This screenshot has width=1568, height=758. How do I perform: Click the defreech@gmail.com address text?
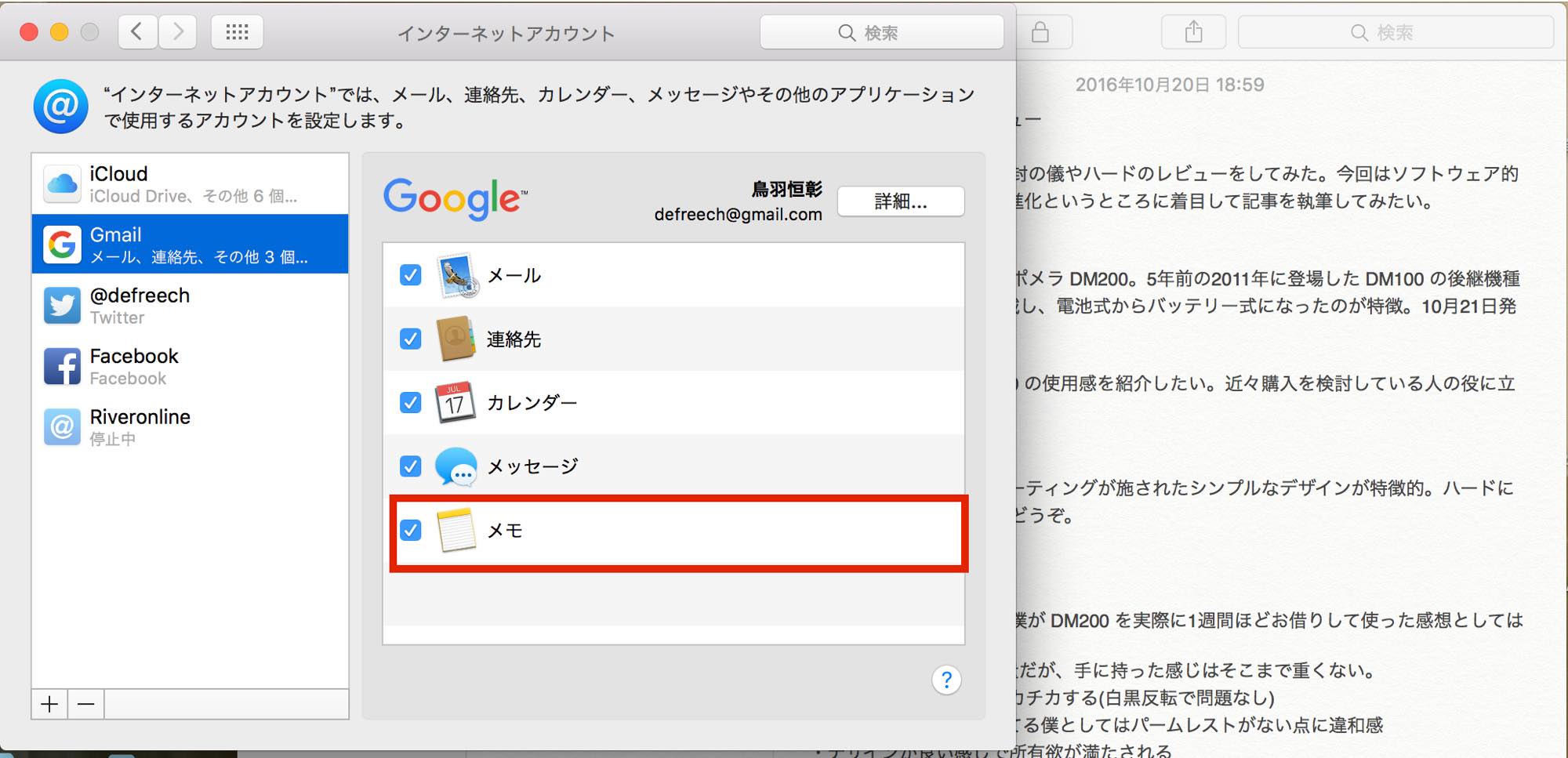738,215
